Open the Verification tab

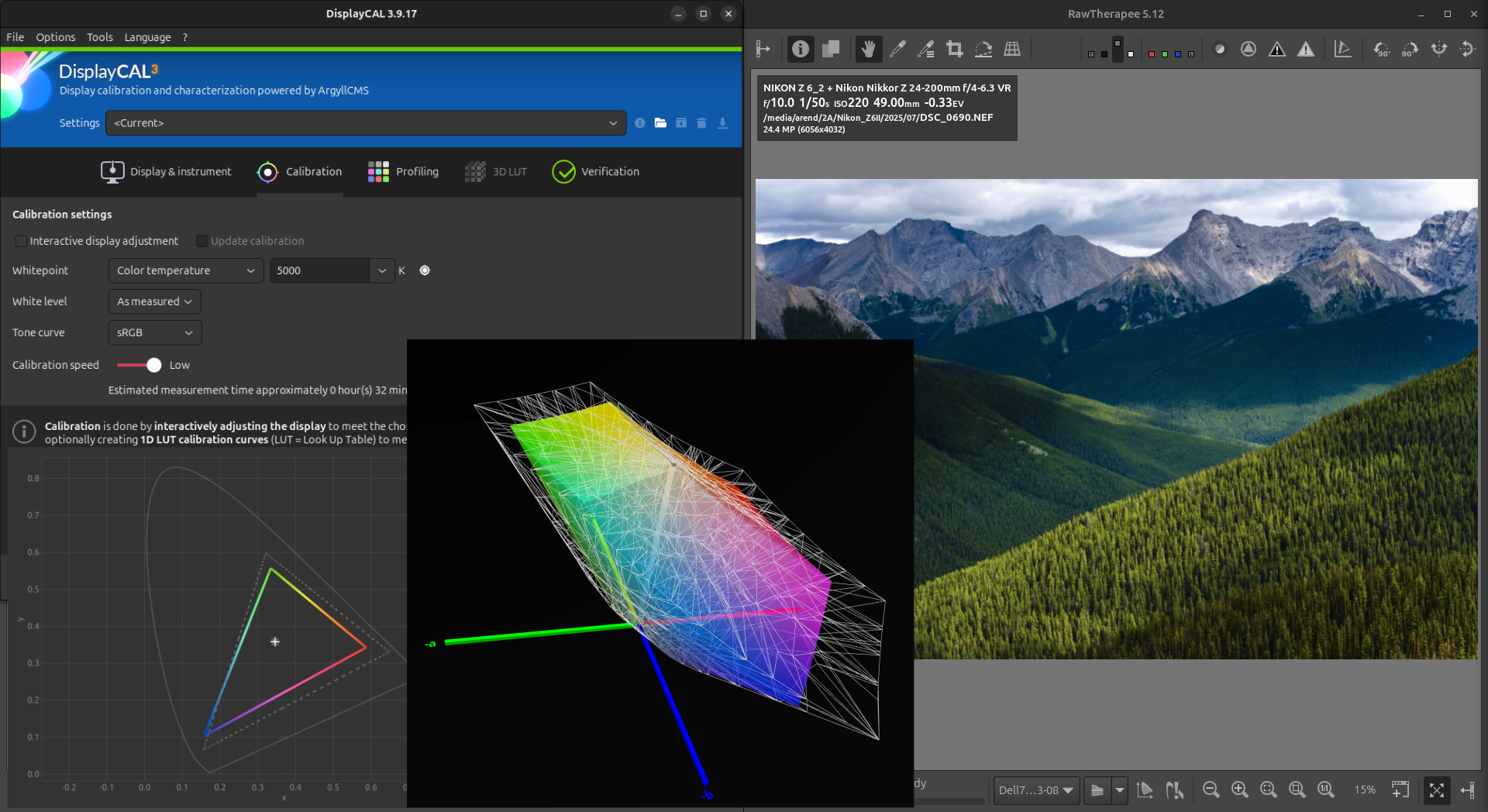point(595,172)
